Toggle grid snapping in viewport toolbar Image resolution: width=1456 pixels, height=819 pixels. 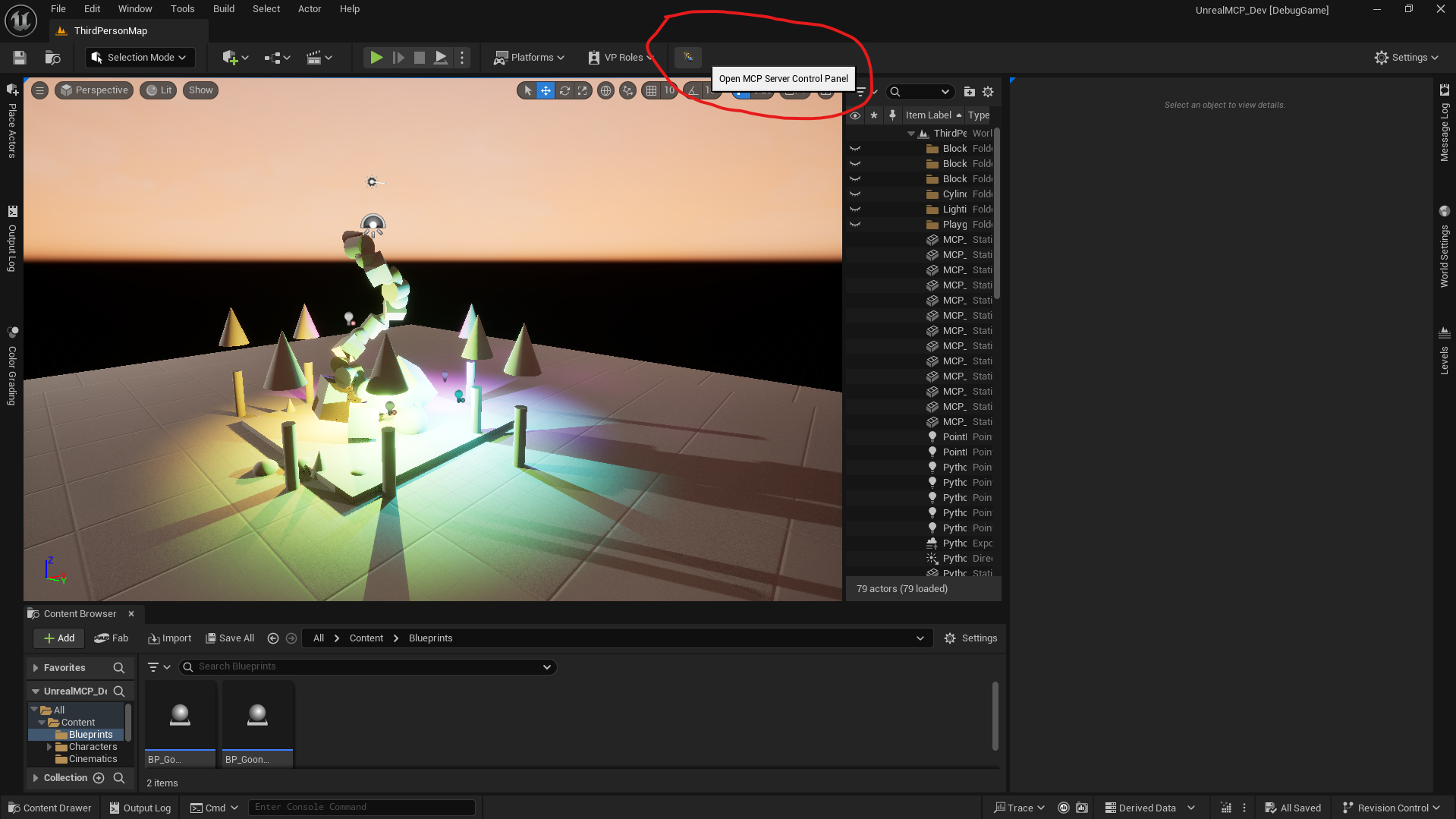click(651, 90)
